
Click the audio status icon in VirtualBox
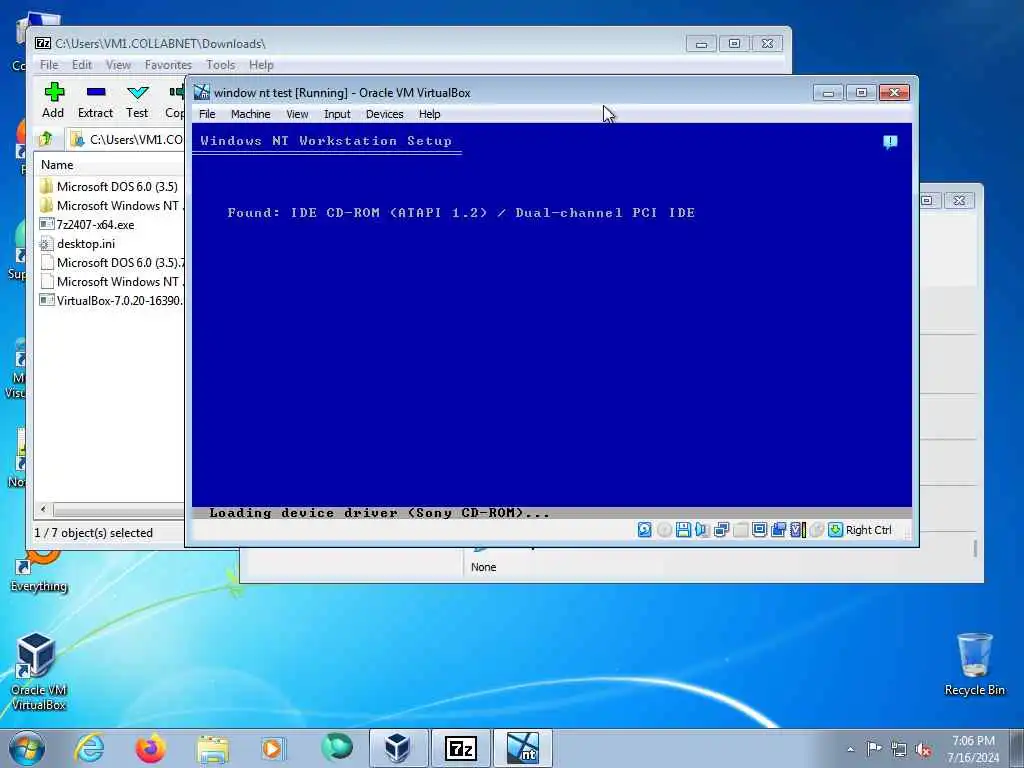pyautogui.click(x=702, y=530)
